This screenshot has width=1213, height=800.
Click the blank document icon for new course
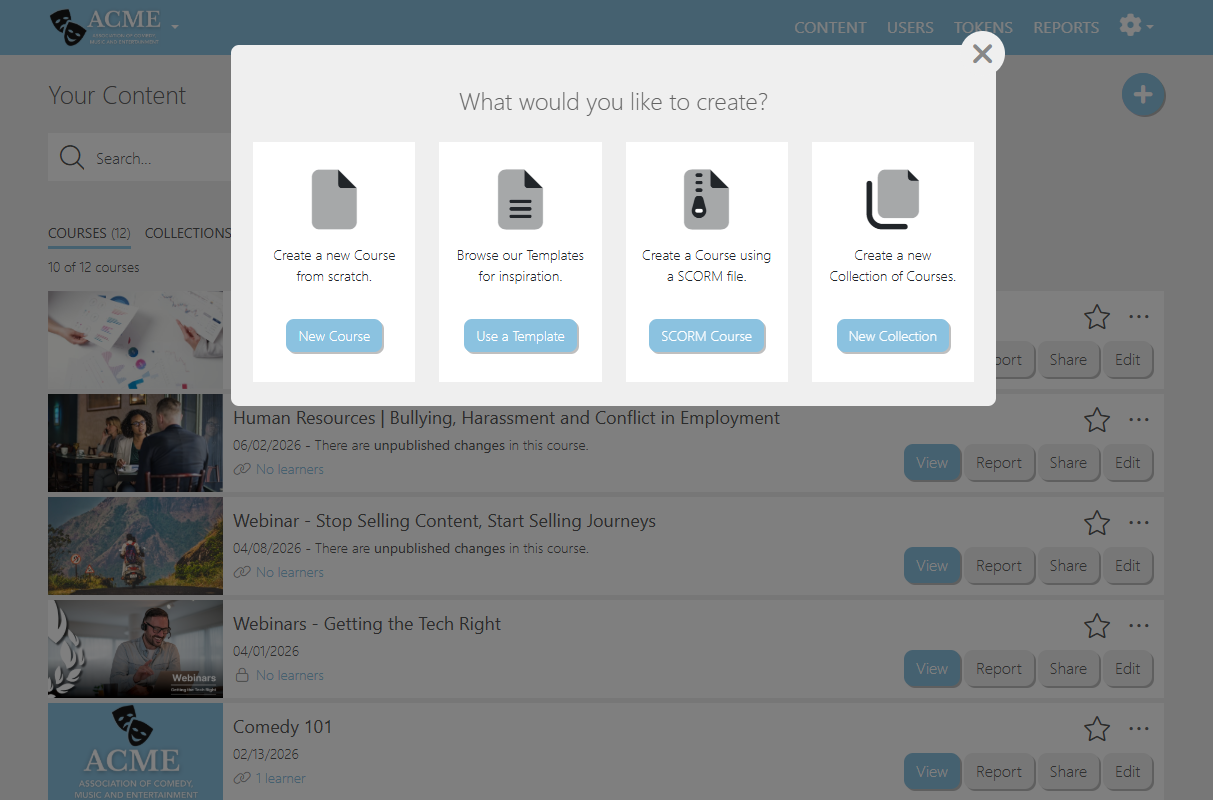point(334,199)
